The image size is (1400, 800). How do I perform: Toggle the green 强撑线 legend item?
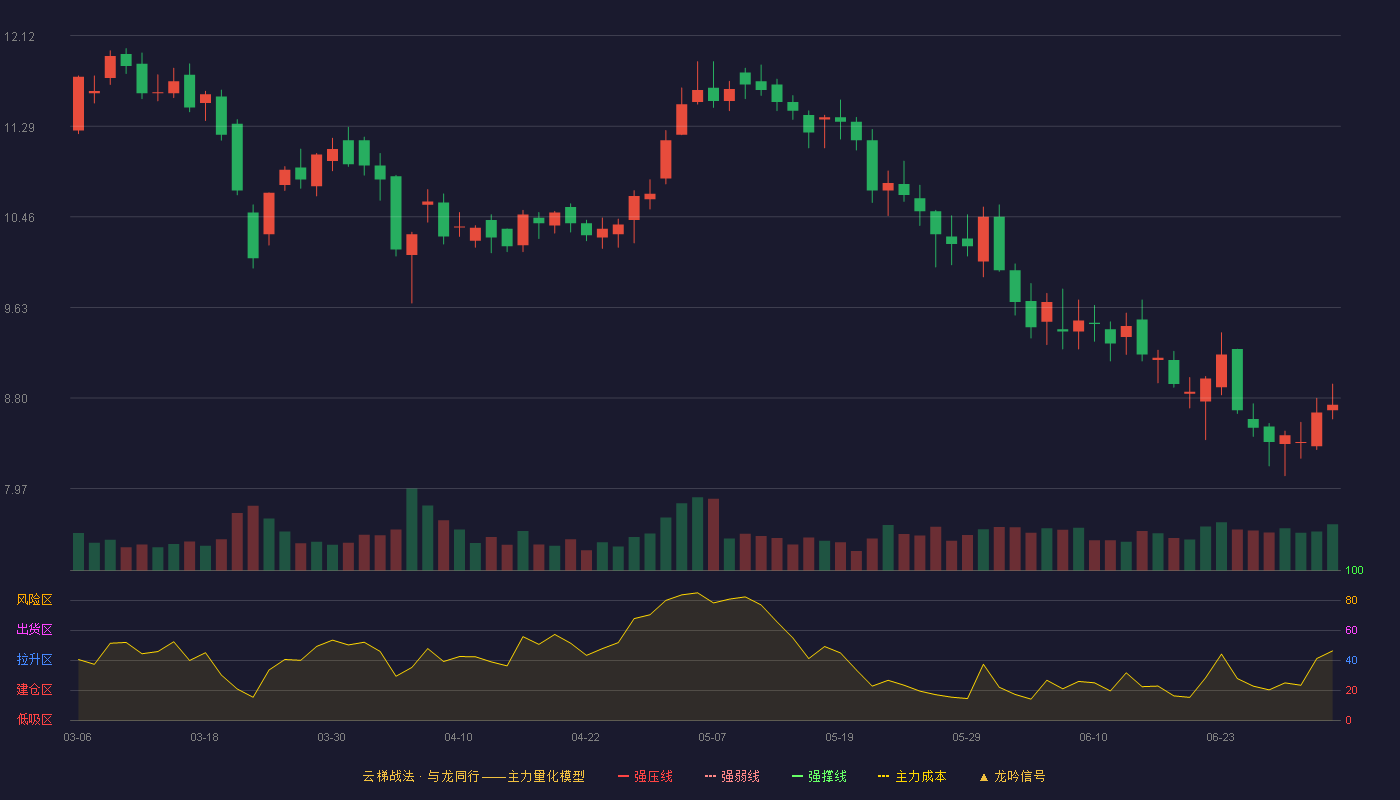(x=819, y=776)
